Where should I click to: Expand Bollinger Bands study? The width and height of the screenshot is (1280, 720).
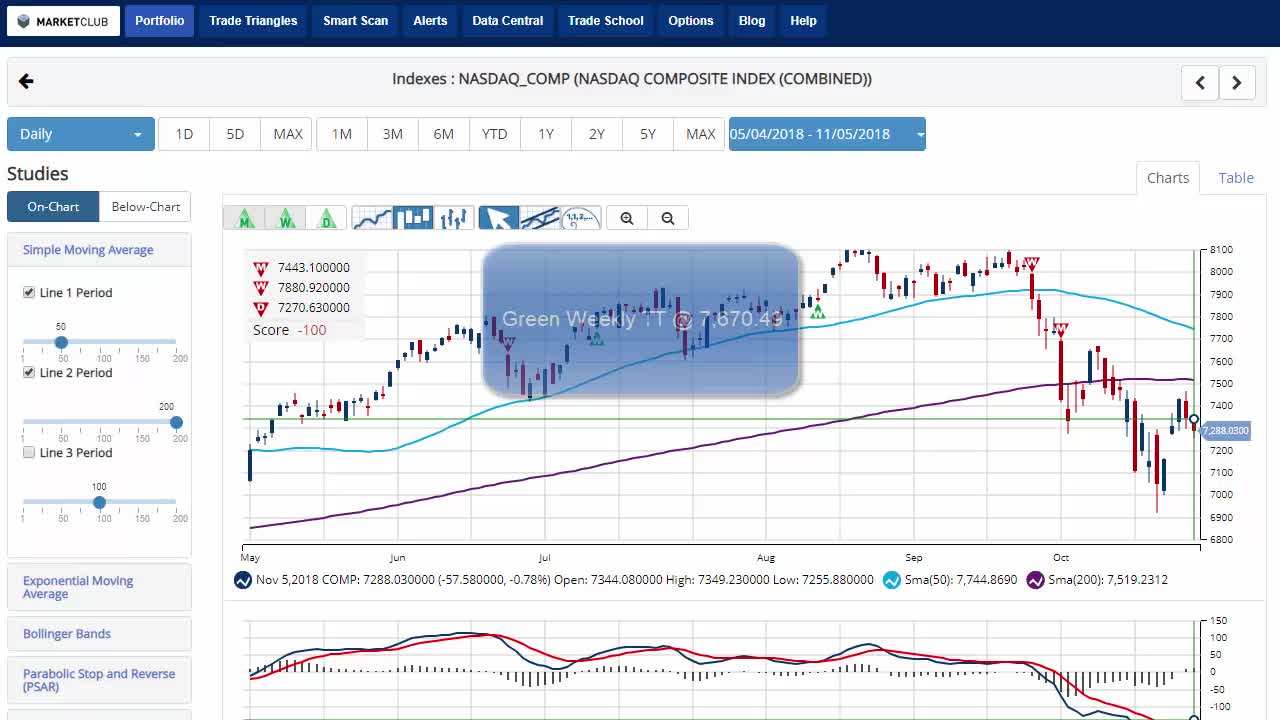click(99, 634)
